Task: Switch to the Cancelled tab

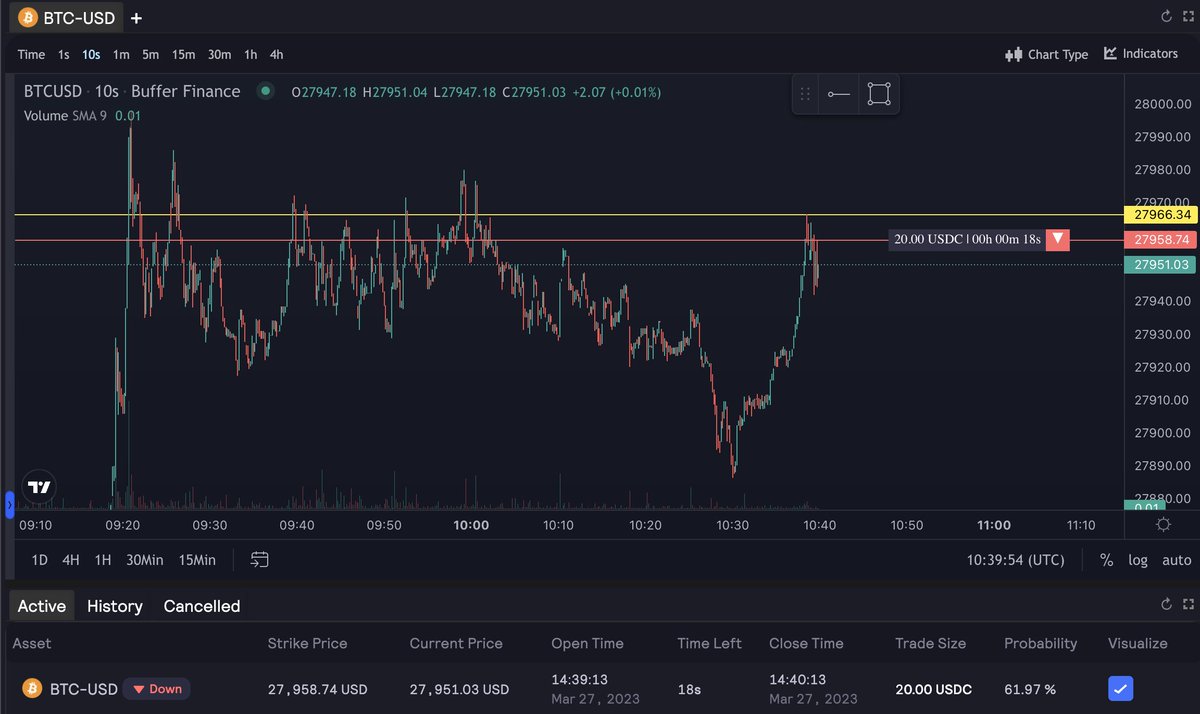Action: pos(201,606)
